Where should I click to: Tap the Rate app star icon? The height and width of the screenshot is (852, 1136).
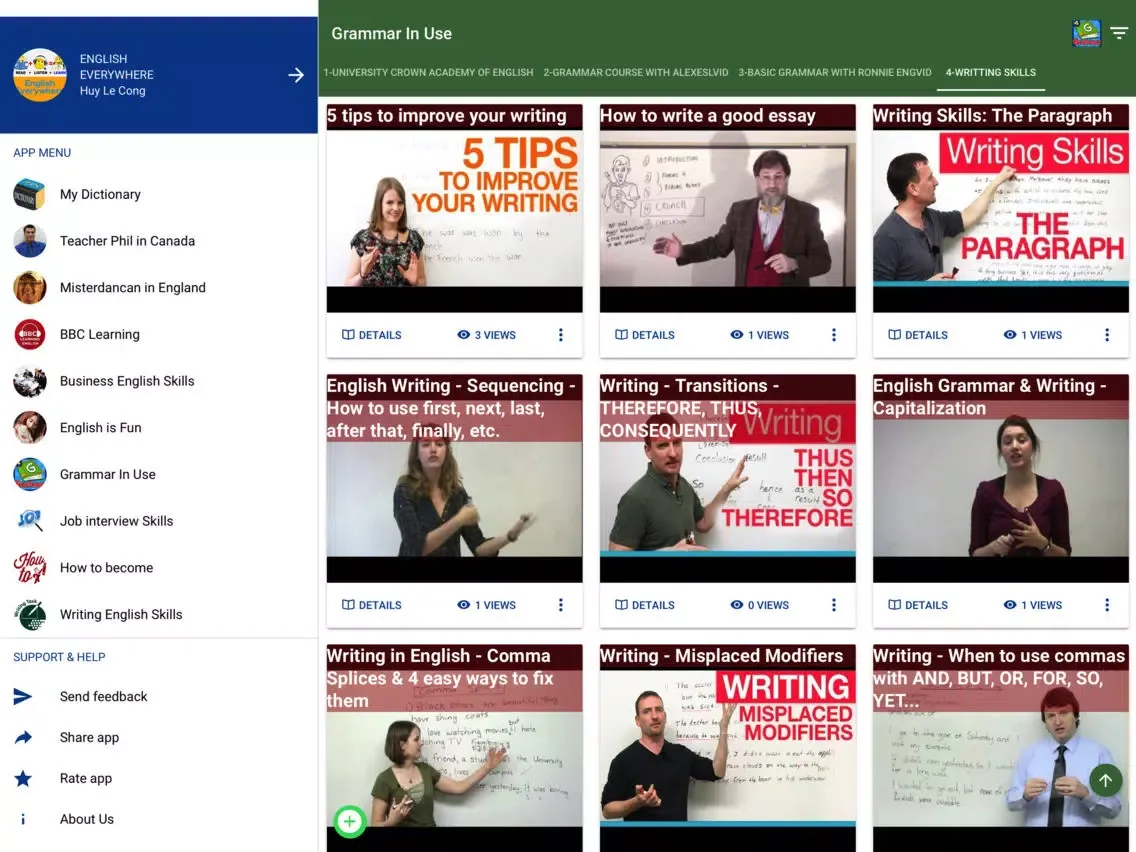tap(23, 778)
